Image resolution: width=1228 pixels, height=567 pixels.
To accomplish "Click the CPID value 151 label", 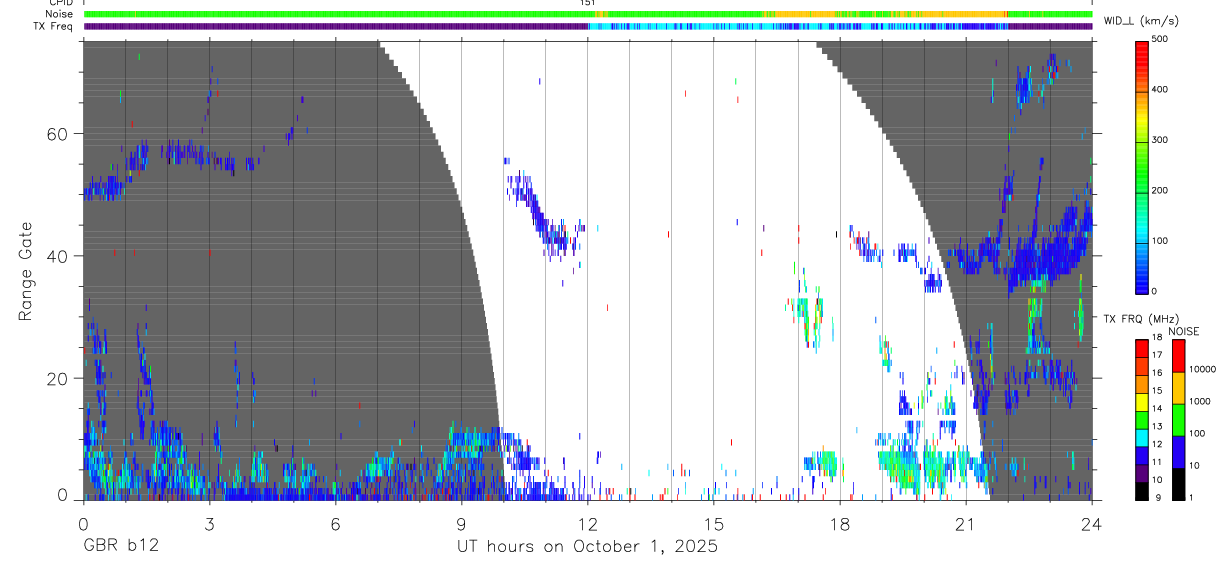I will (x=587, y=3).
